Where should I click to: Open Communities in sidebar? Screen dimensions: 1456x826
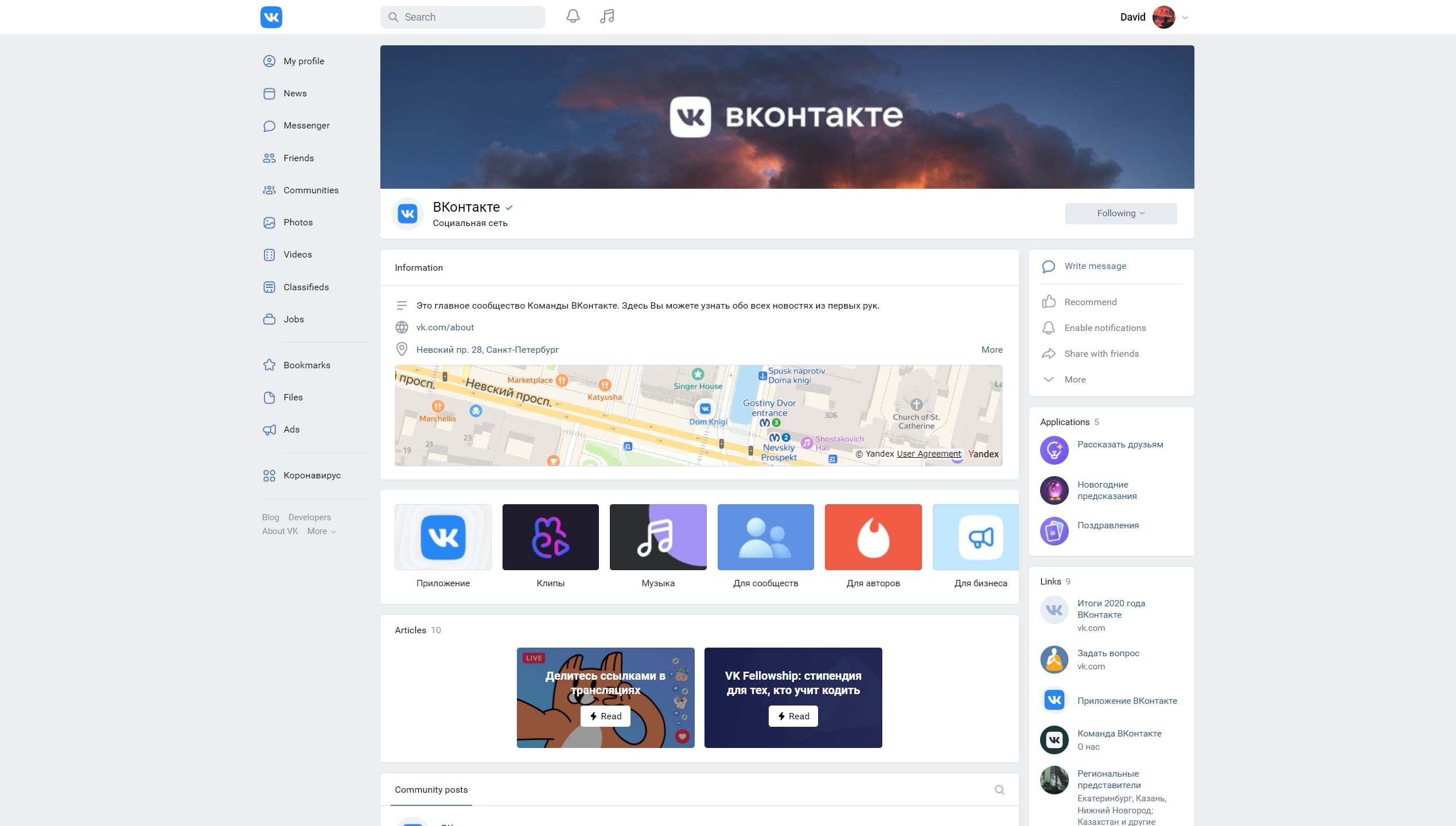point(311,190)
